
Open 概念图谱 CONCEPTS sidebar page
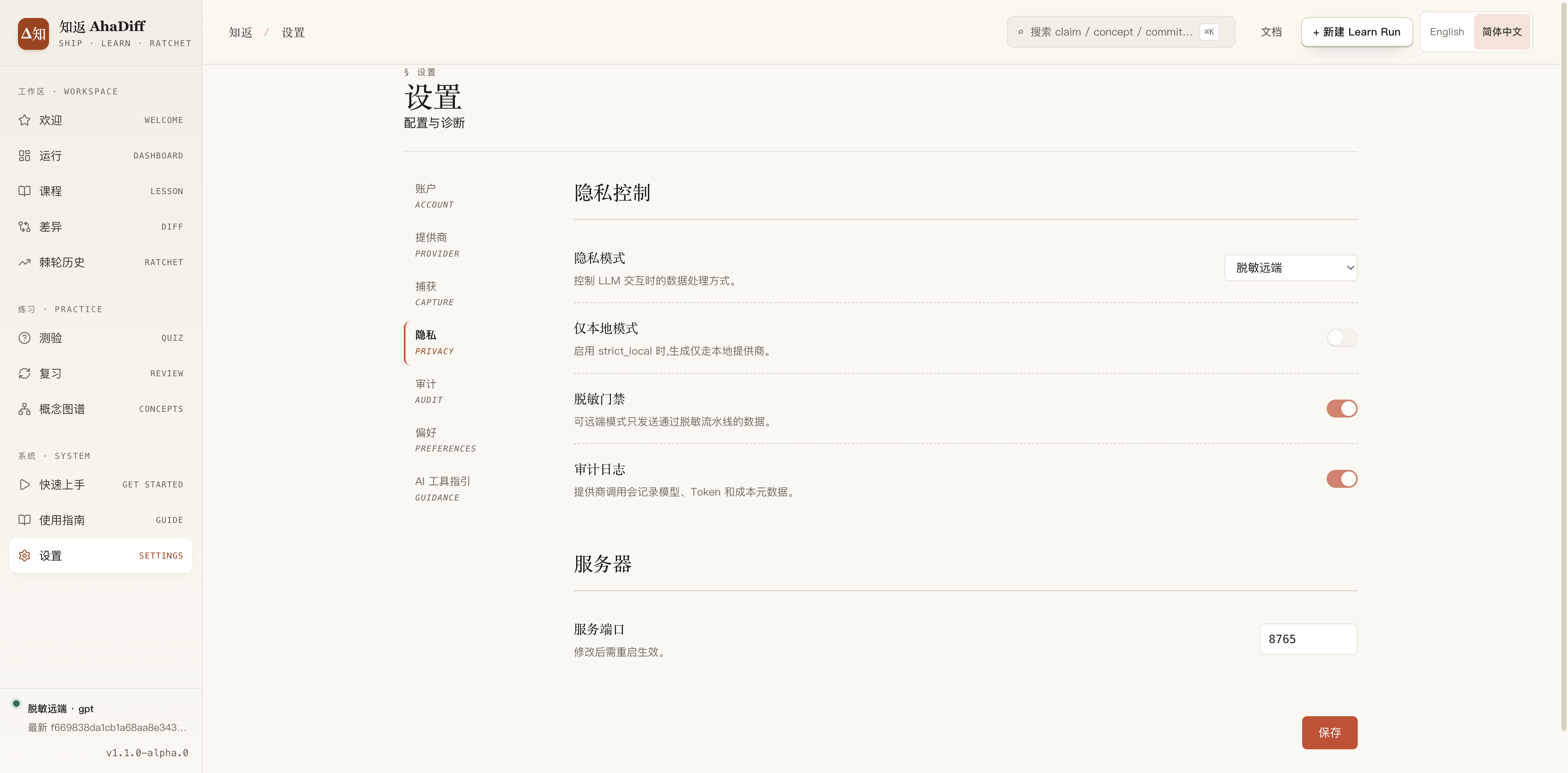100,409
